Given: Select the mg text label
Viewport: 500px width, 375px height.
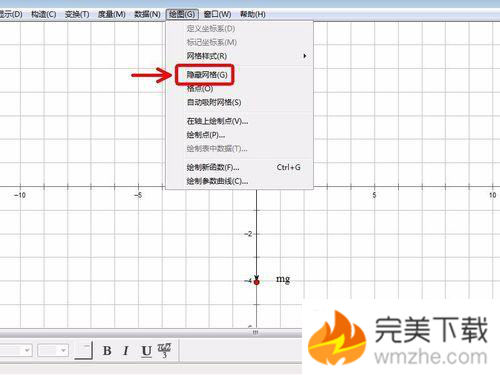Looking at the screenshot, I should coord(283,279).
